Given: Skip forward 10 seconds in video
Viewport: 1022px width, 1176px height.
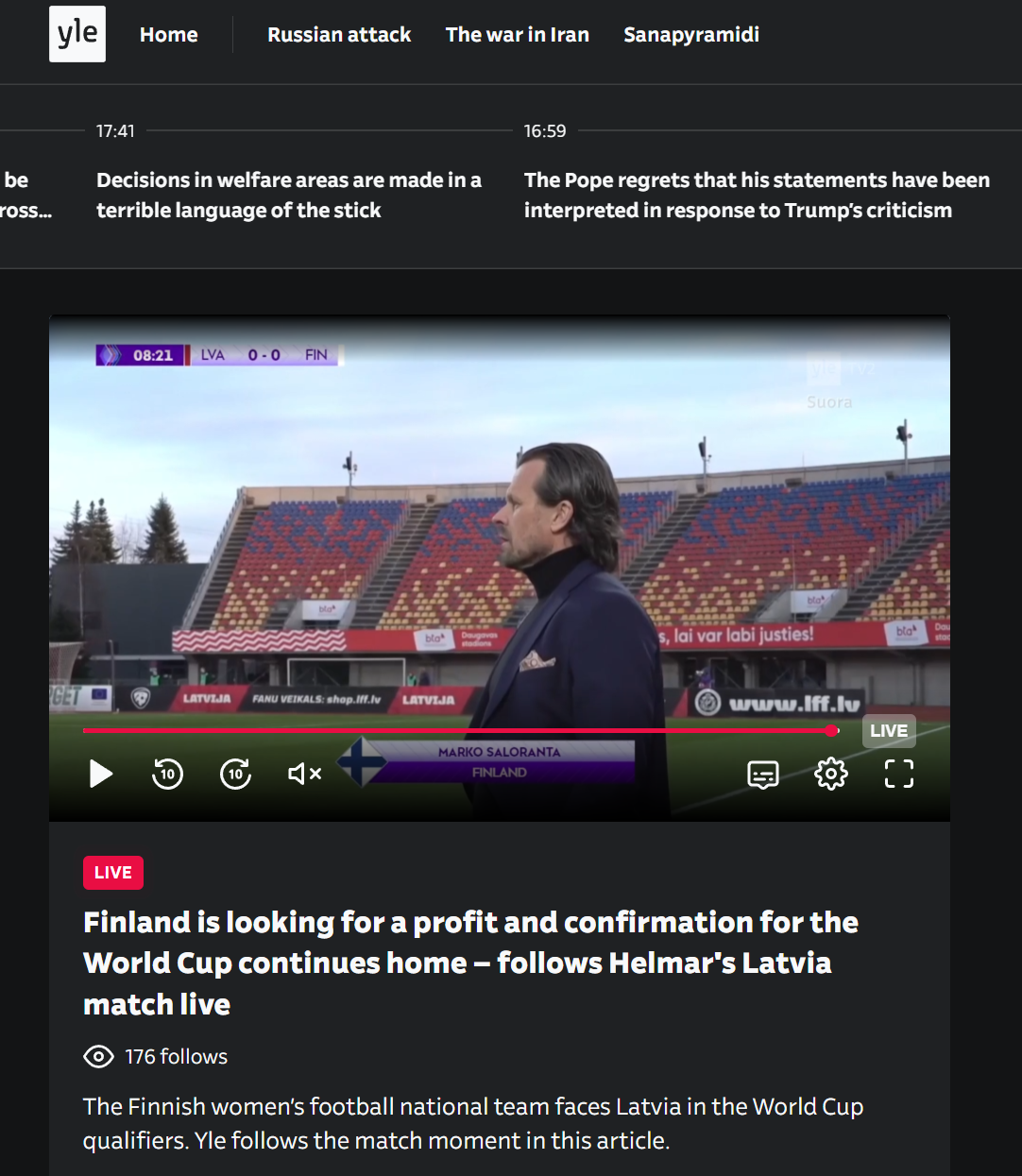Looking at the screenshot, I should [x=235, y=774].
